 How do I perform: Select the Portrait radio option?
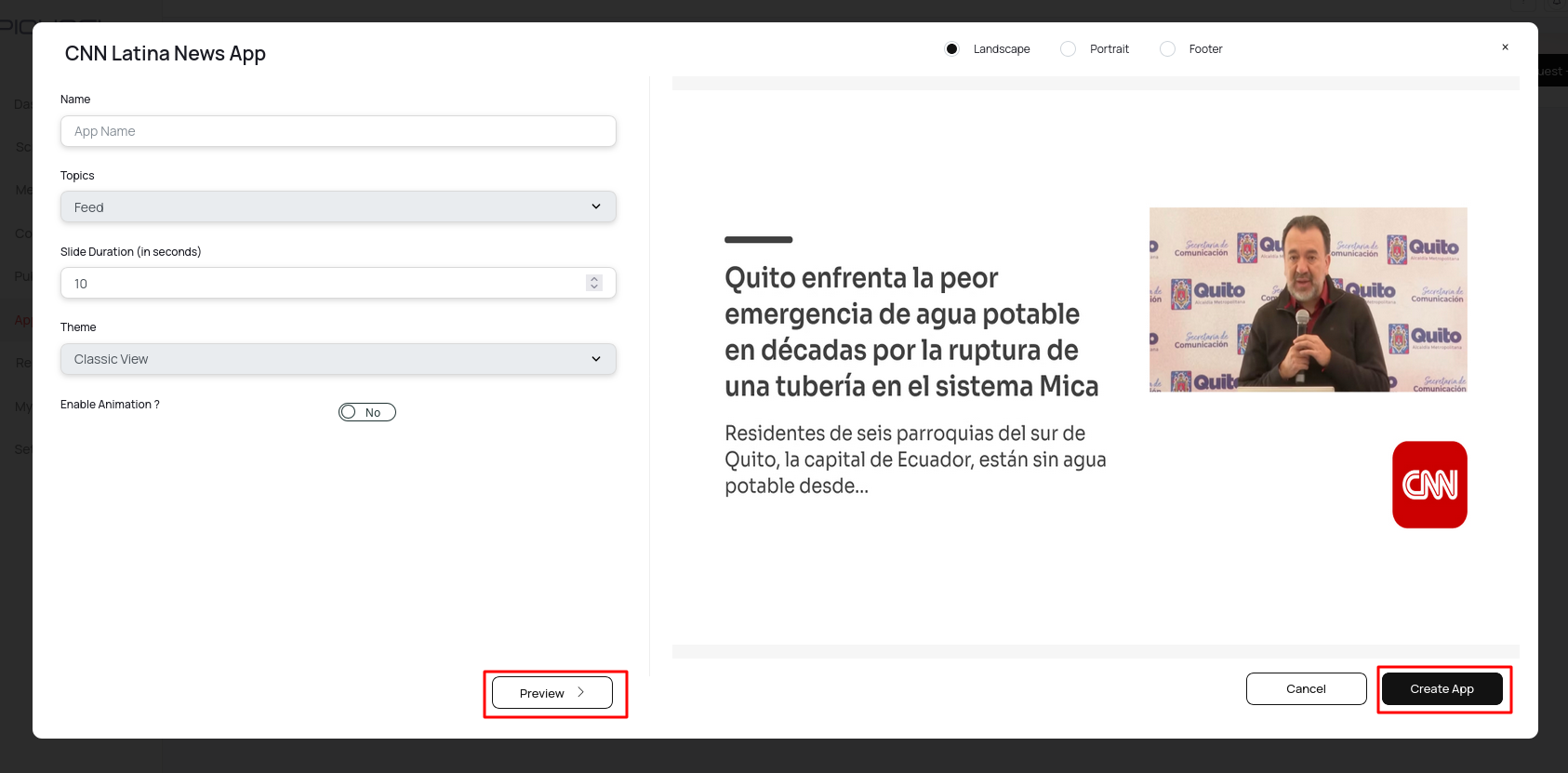pyautogui.click(x=1068, y=48)
